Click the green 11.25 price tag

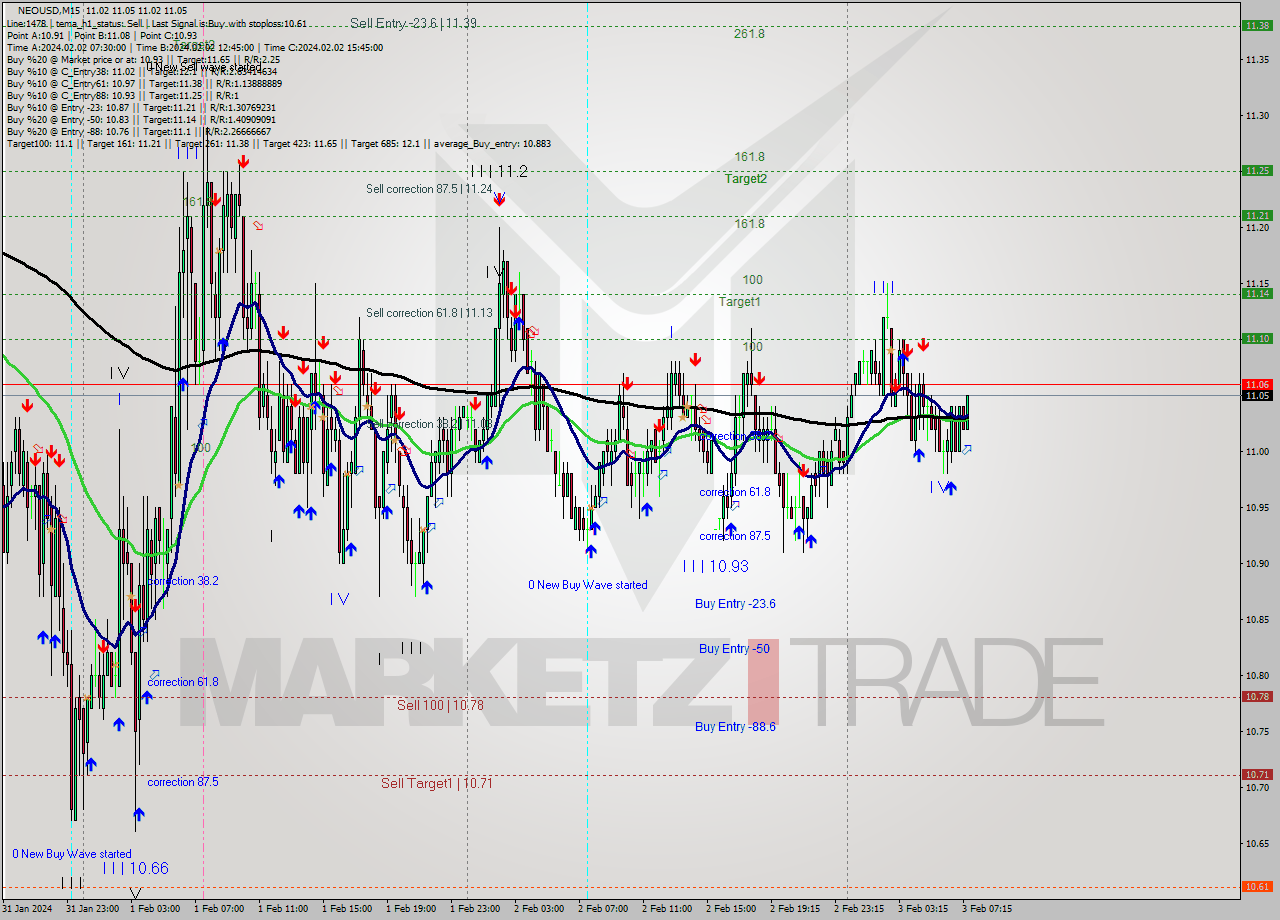tap(1256, 170)
